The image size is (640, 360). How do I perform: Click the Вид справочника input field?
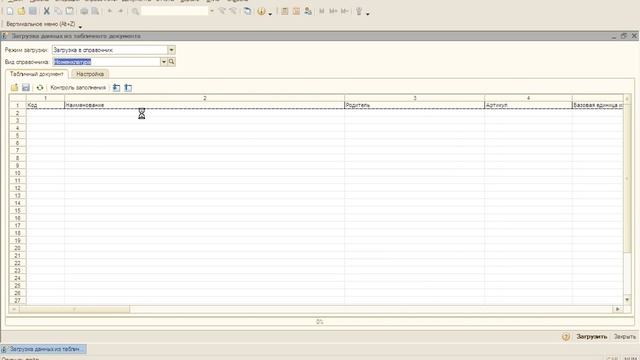point(106,62)
